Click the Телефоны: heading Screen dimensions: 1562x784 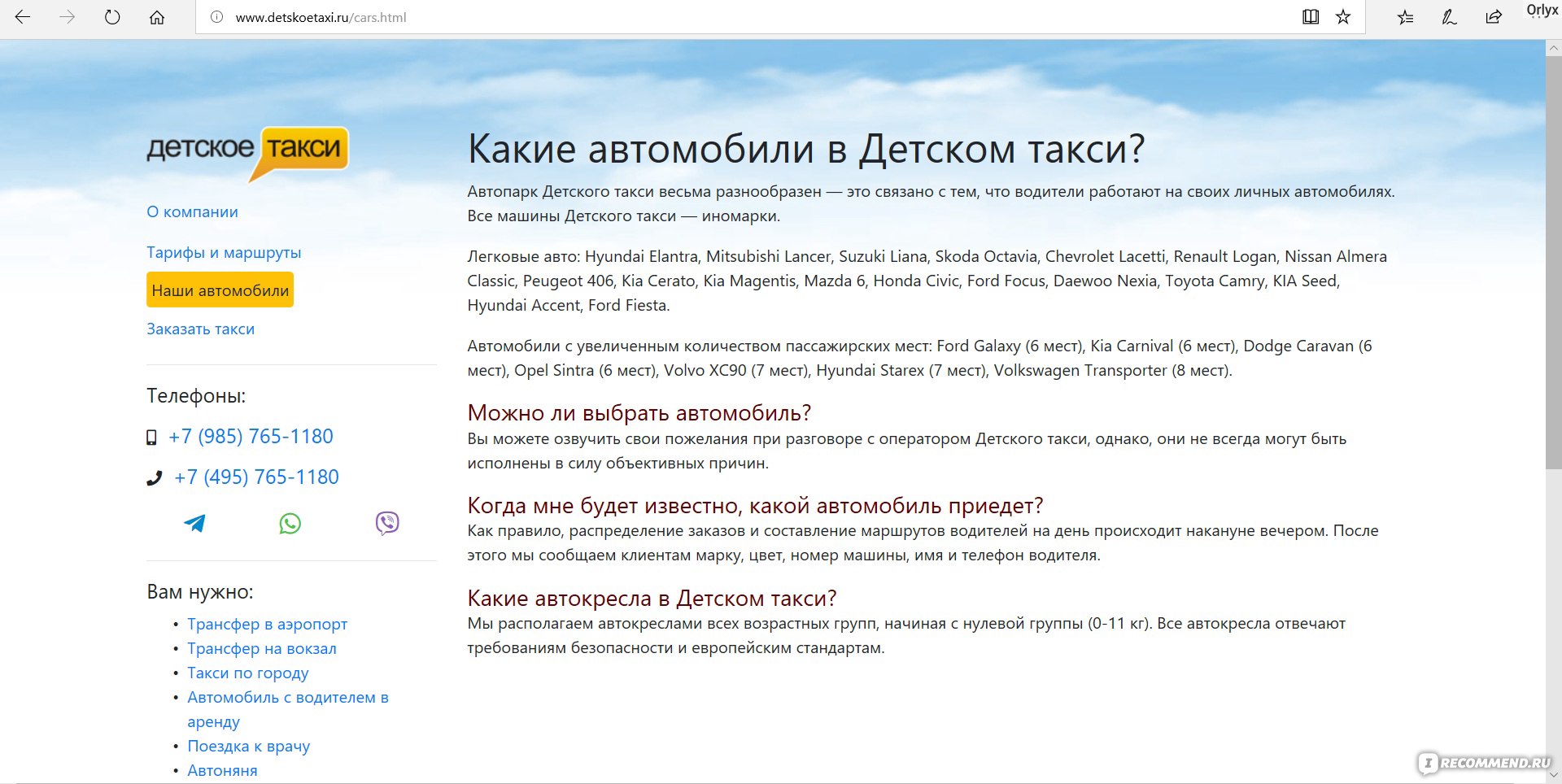coord(196,396)
